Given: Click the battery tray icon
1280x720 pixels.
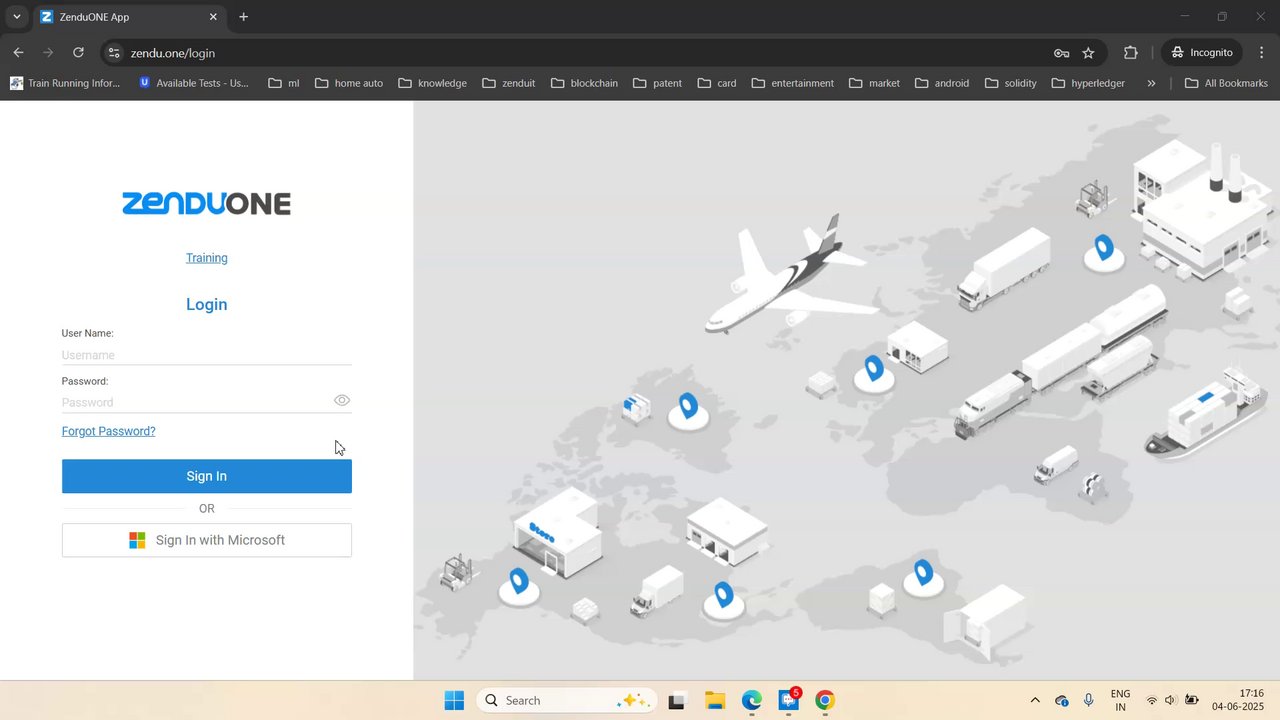Looking at the screenshot, I should pyautogui.click(x=1192, y=700).
